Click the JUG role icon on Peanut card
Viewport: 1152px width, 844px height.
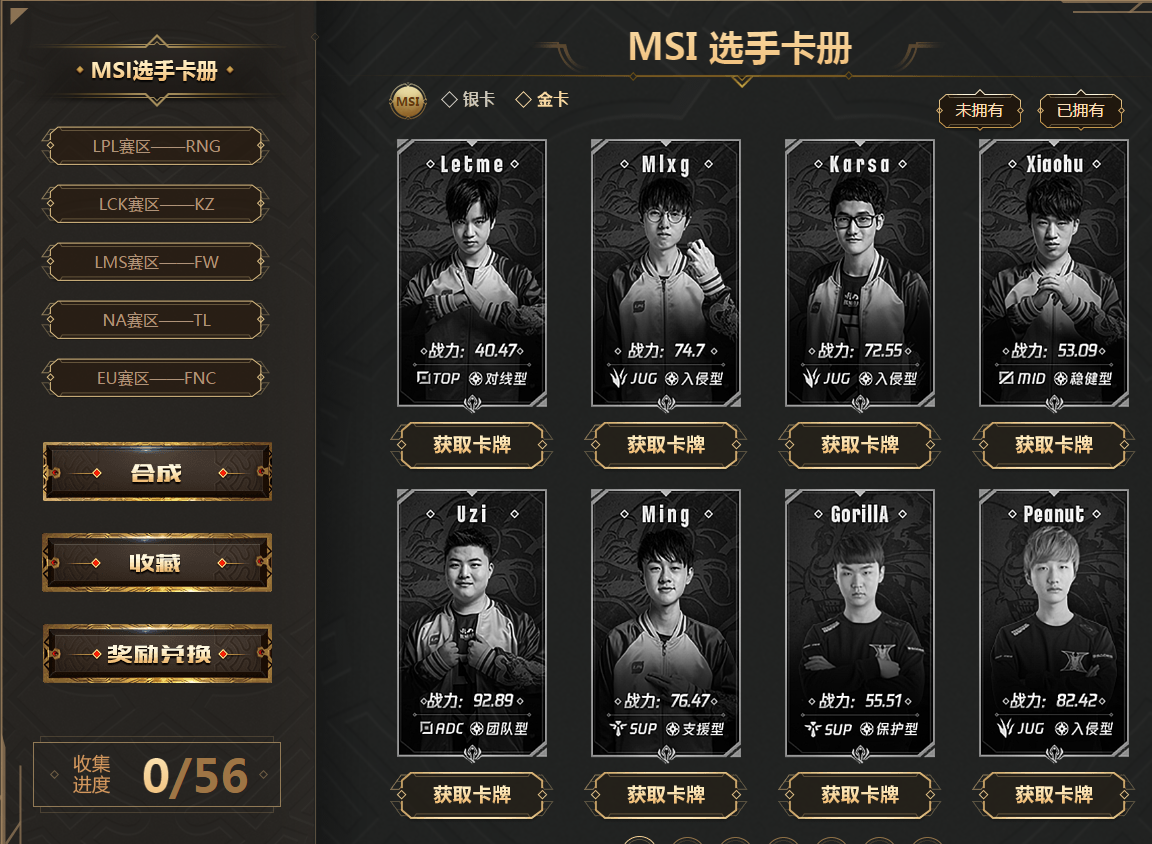click(x=1006, y=728)
